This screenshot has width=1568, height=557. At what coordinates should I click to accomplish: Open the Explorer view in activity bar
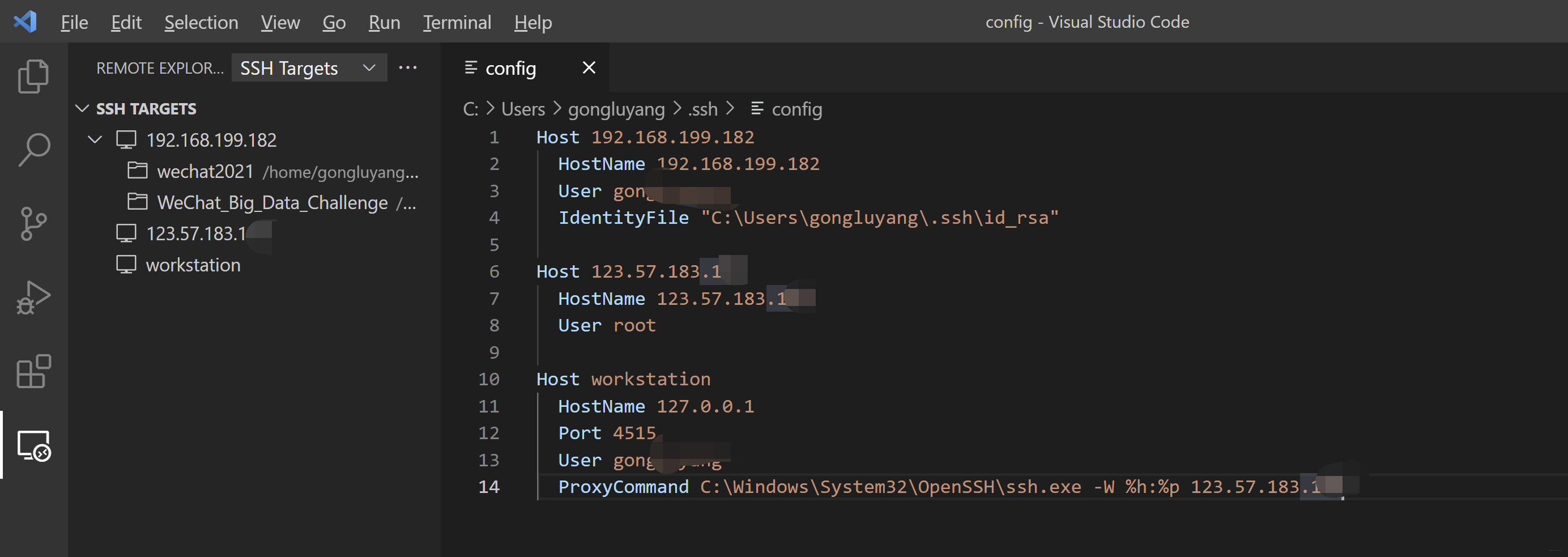pyautogui.click(x=33, y=76)
